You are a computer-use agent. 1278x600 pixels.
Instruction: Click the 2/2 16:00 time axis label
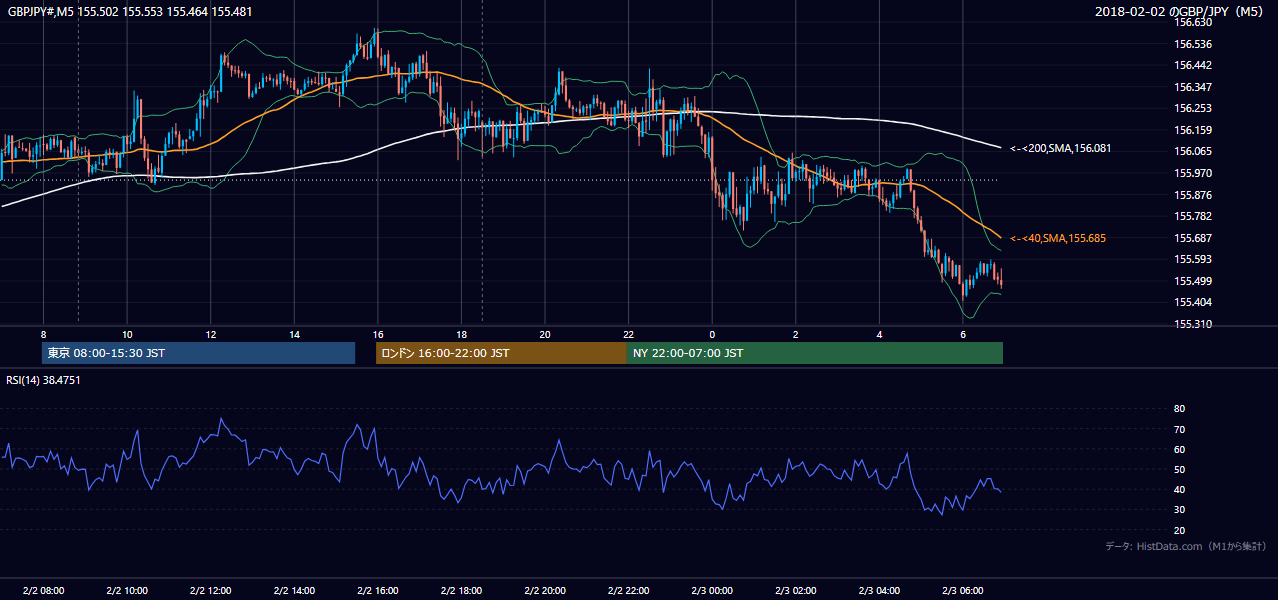pos(377,591)
